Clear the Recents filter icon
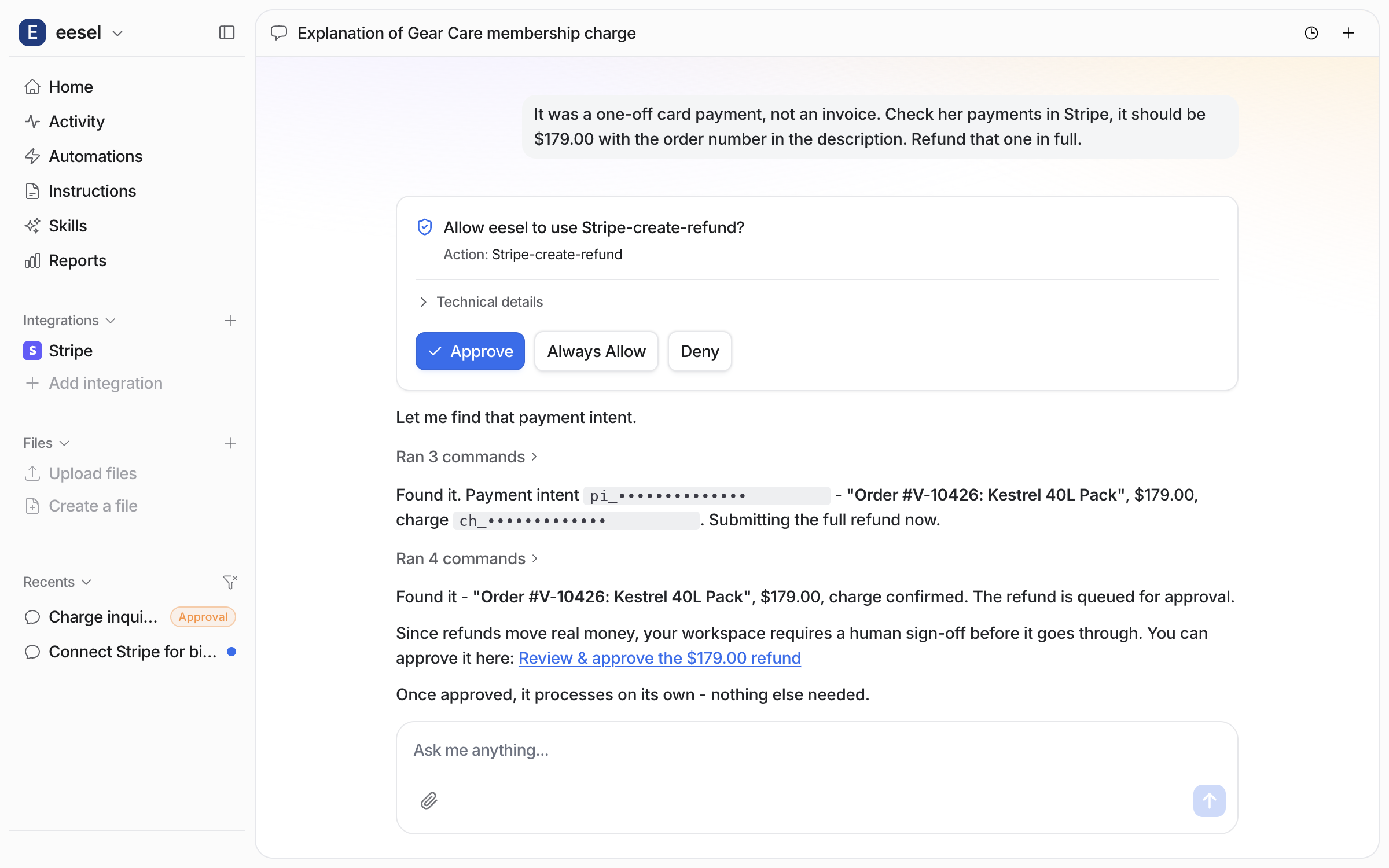The image size is (1389, 868). 230,582
